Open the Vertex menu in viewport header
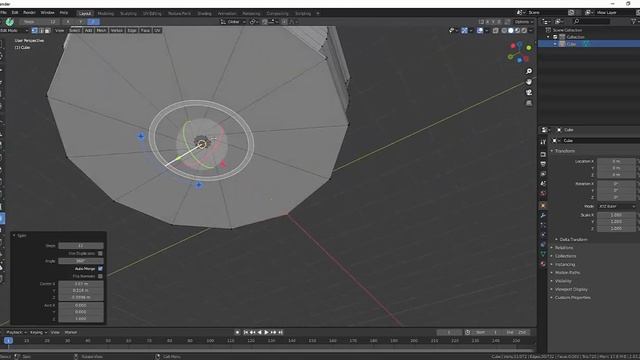The width and height of the screenshot is (640, 360). (117, 31)
